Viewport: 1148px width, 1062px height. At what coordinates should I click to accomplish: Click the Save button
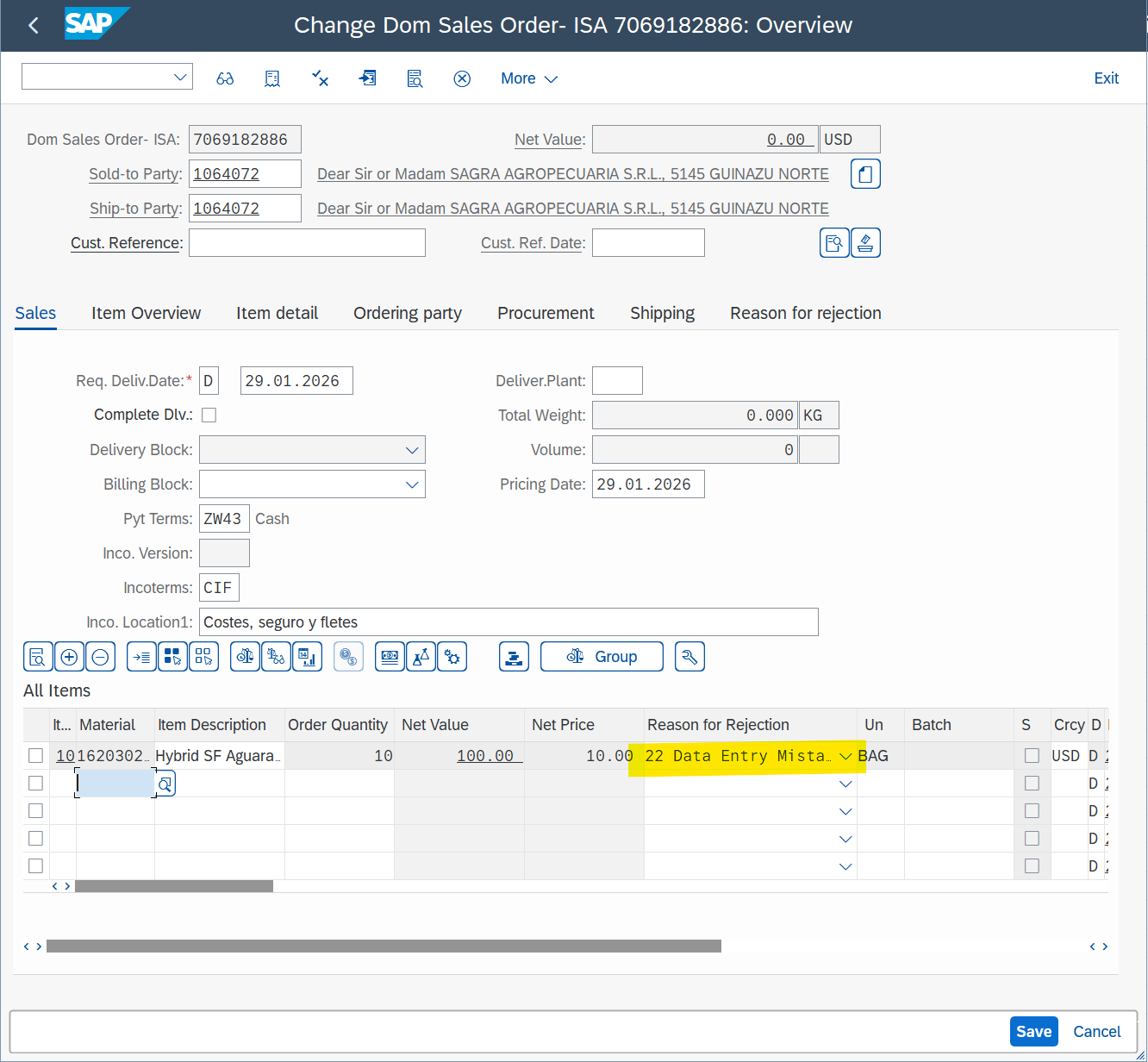pyautogui.click(x=1033, y=1032)
